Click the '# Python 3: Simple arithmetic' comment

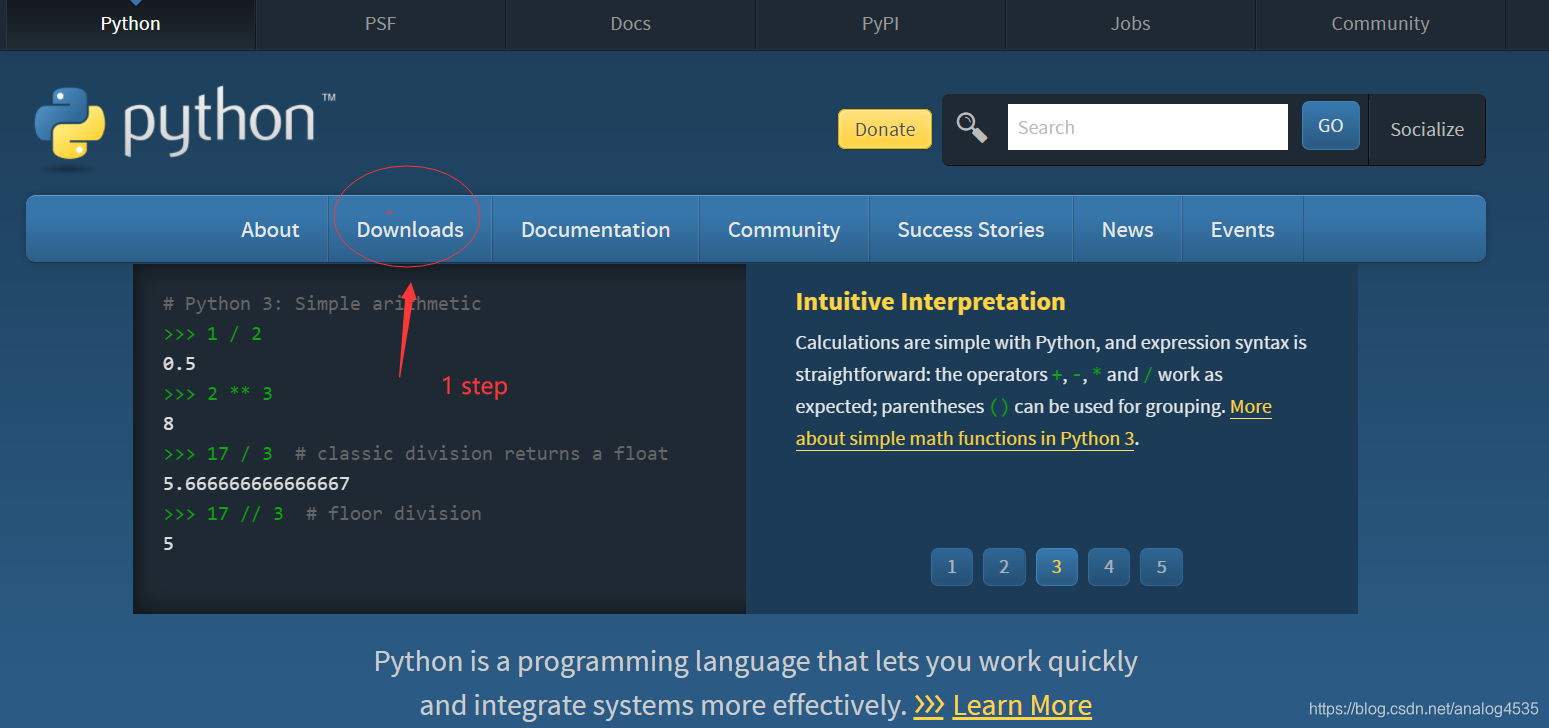[322, 304]
